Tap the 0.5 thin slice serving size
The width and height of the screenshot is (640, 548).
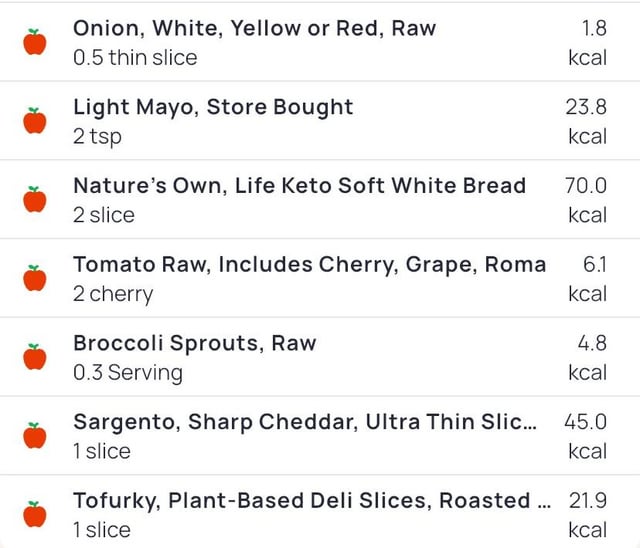click(135, 58)
